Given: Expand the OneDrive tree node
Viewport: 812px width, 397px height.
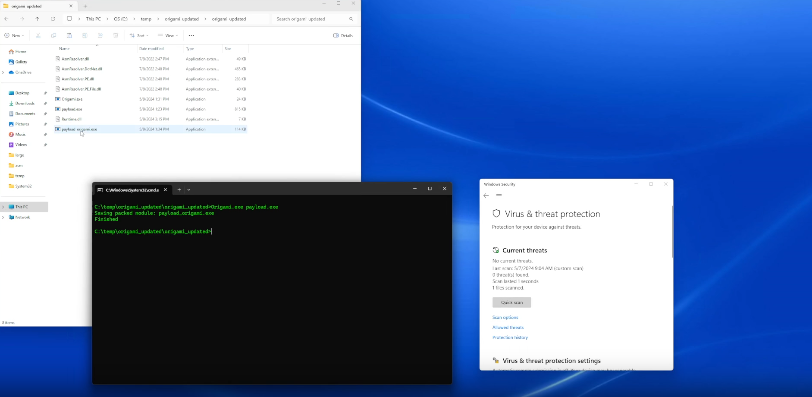Looking at the screenshot, I should tap(3, 72).
